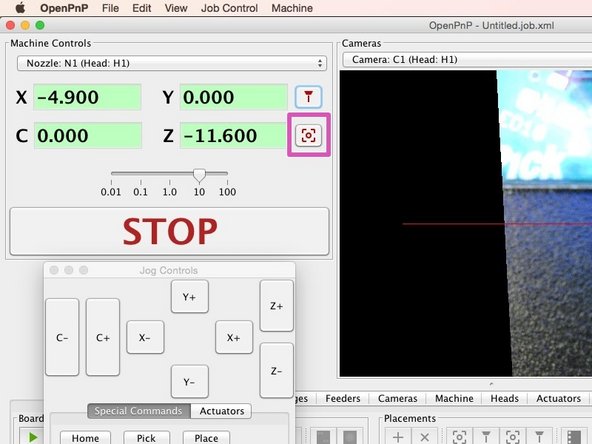Click the Apple menu icon
Viewport: 592px width, 444px height.
tap(20, 8)
